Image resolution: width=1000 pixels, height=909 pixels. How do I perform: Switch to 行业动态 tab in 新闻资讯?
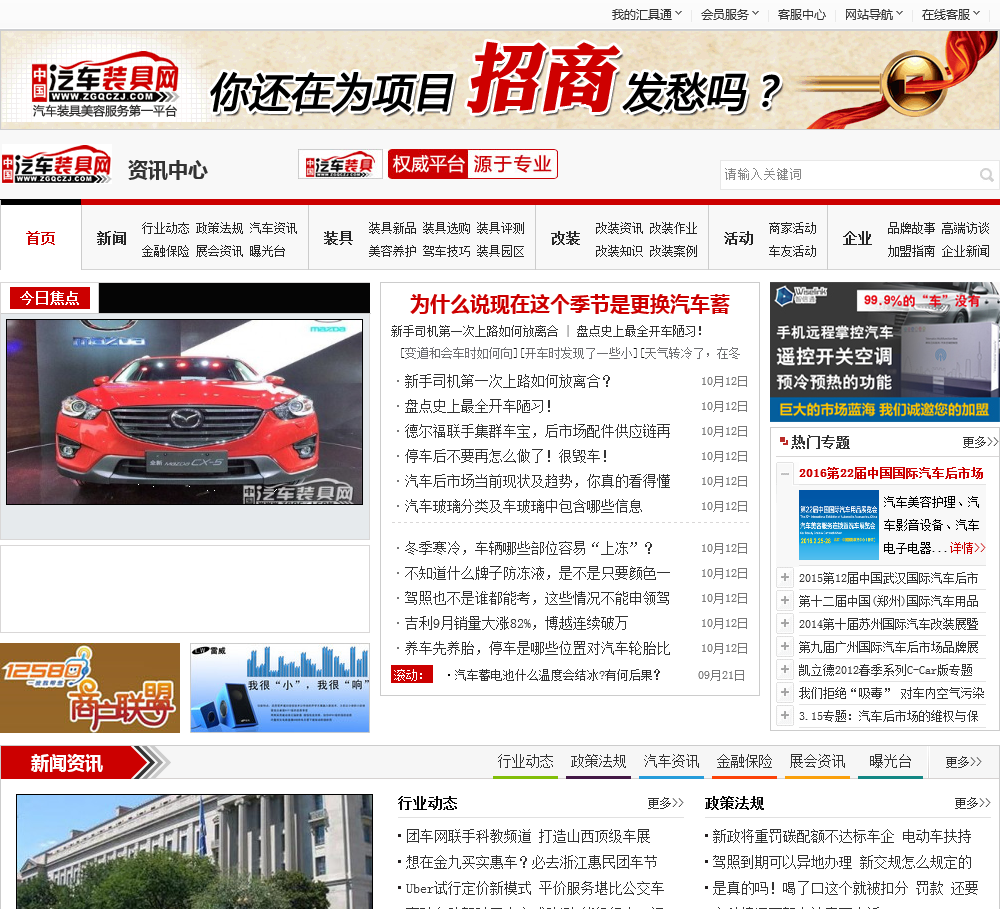click(526, 761)
